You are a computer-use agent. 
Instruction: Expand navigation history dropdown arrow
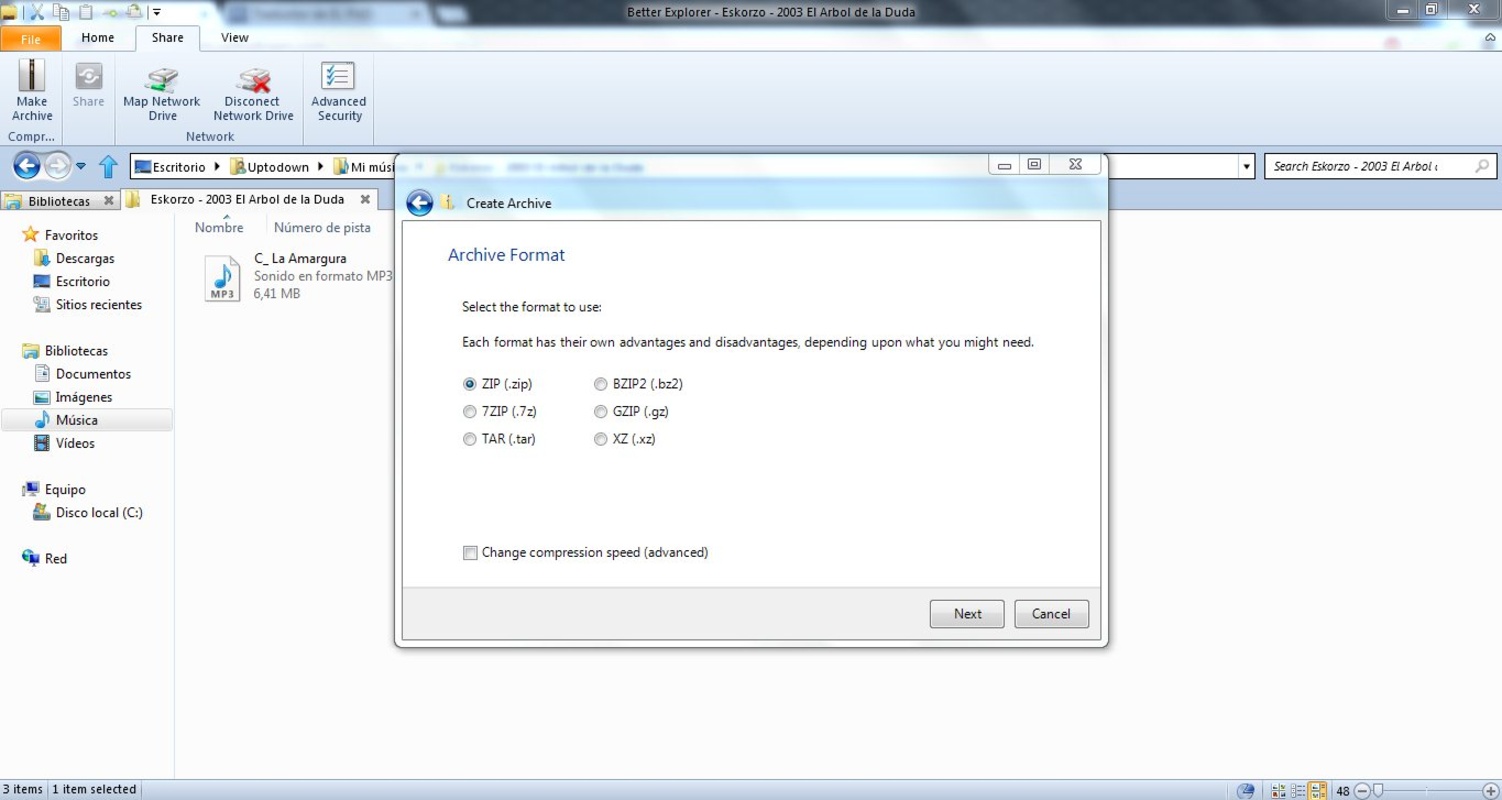(x=81, y=167)
